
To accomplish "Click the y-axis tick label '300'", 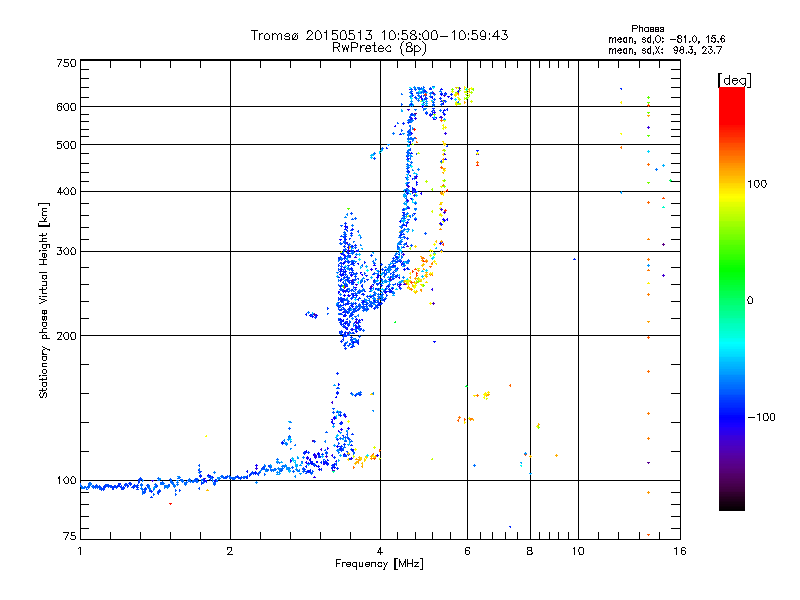I will 66,251.
